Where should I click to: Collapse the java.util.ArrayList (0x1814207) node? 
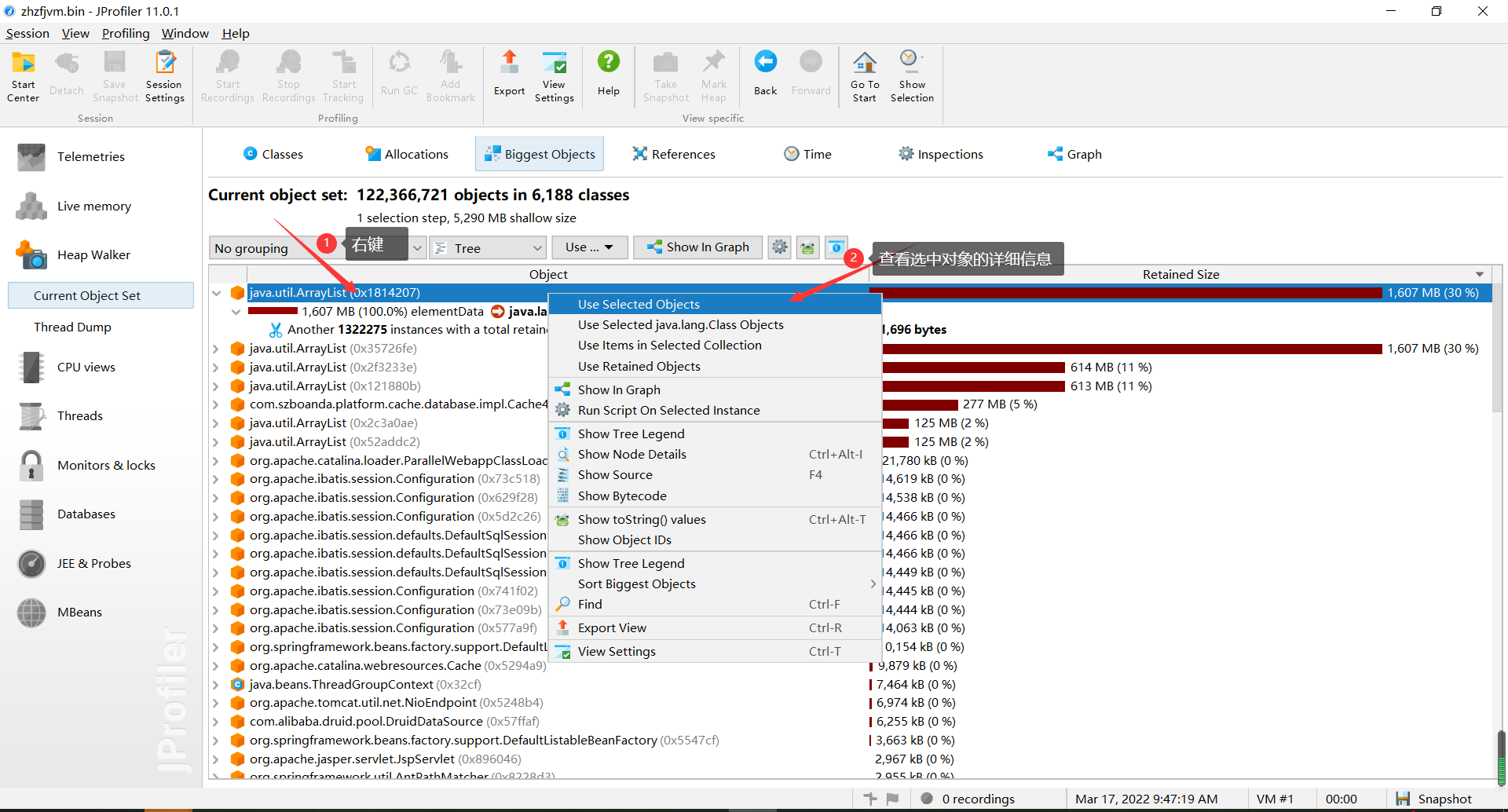(x=217, y=292)
